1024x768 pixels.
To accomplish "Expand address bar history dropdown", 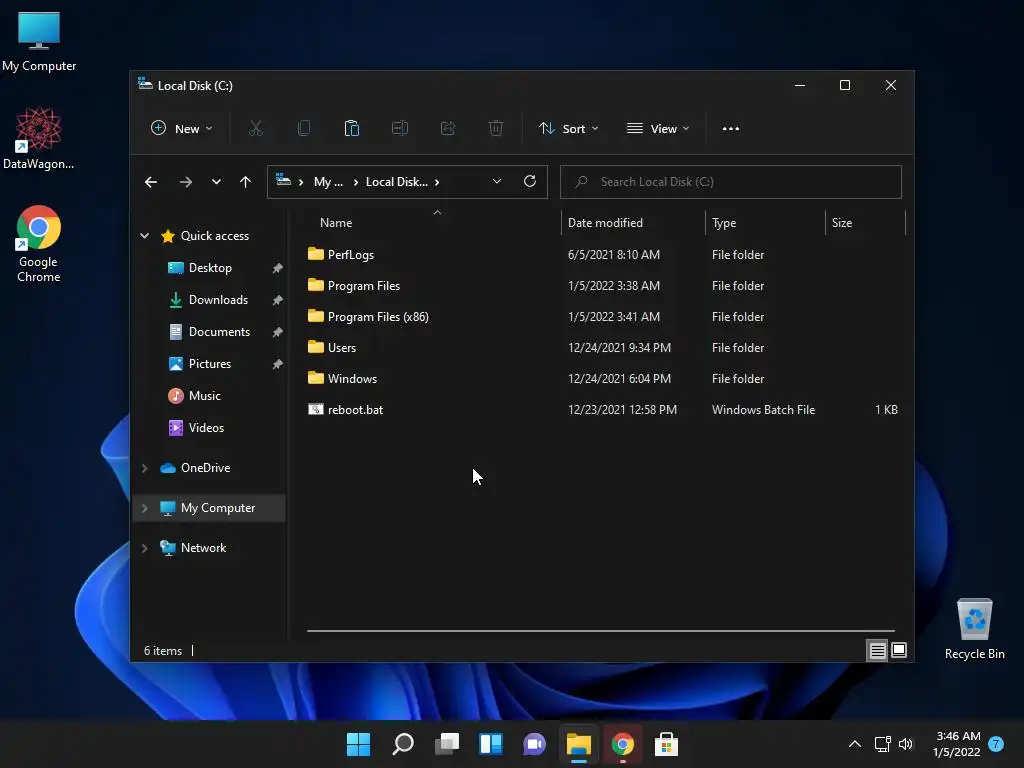I will tap(497, 182).
